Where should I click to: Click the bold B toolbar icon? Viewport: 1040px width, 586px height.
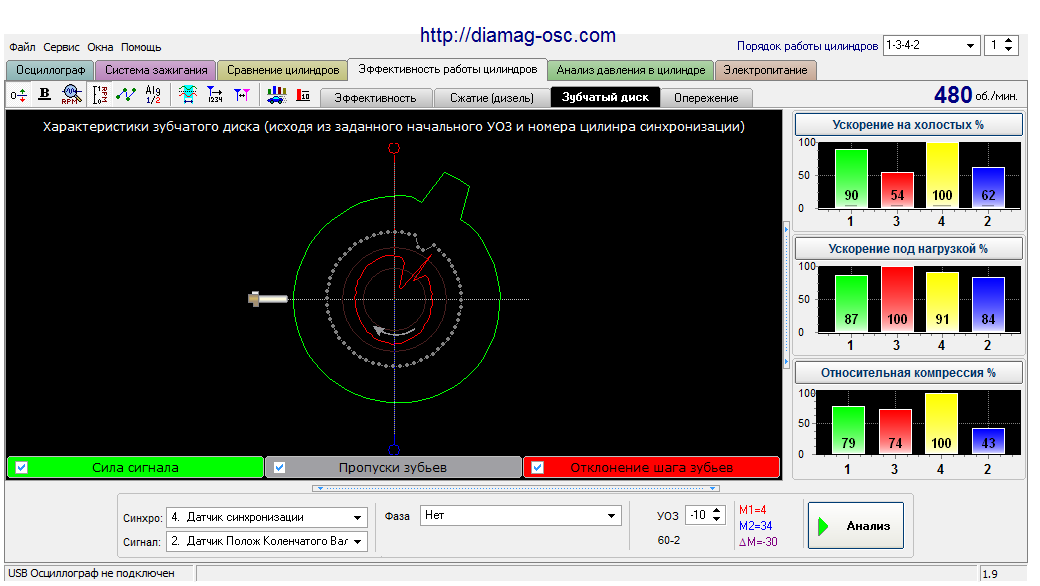click(x=44, y=94)
